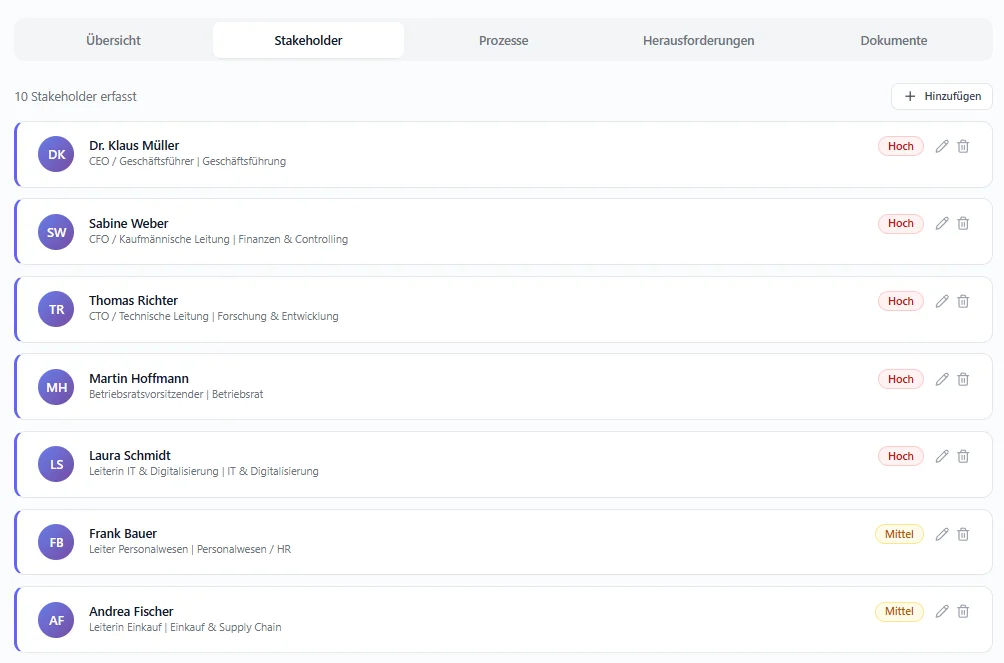The width and height of the screenshot is (1004, 663).
Task: Click pencil icon for Sabine Weber
Action: (x=941, y=223)
